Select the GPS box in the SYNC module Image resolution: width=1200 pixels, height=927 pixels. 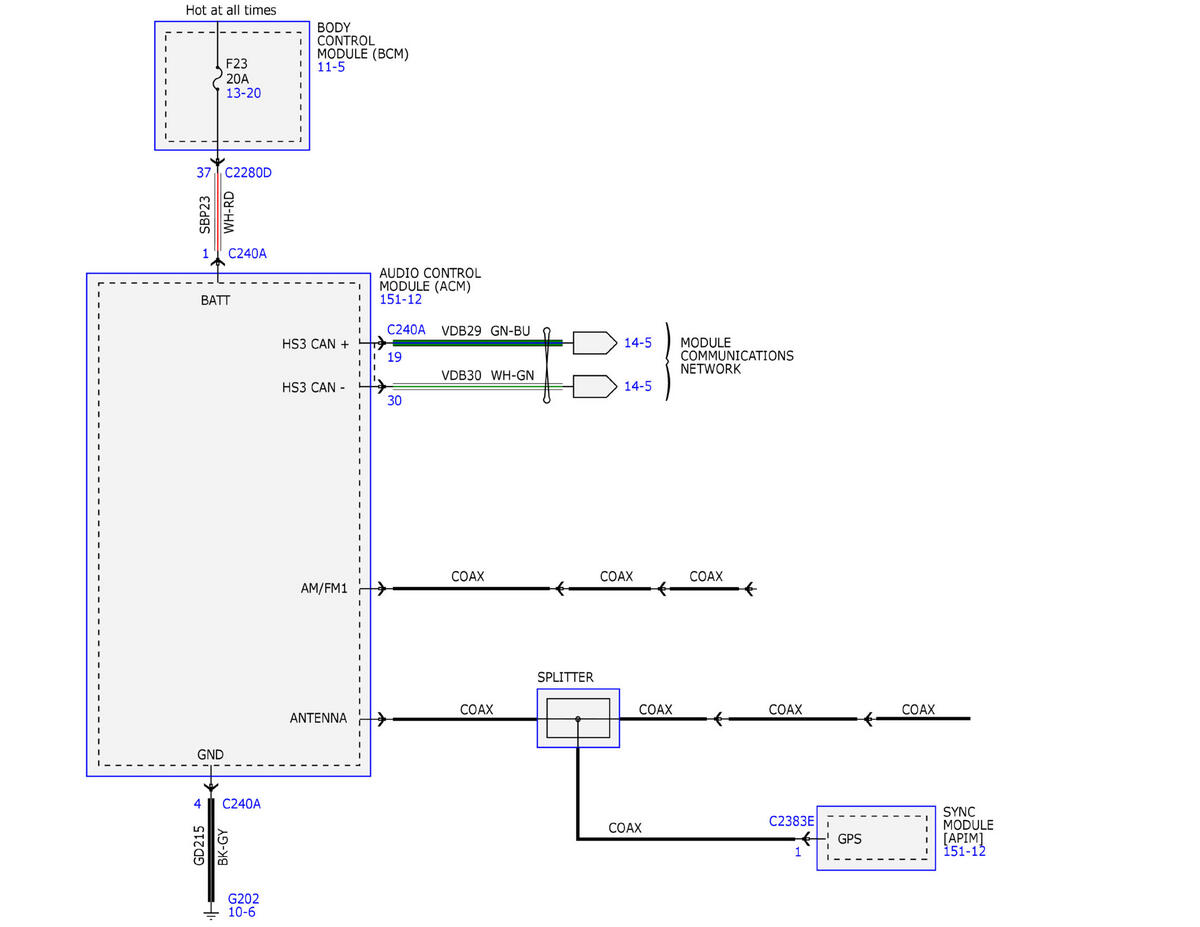(x=876, y=838)
